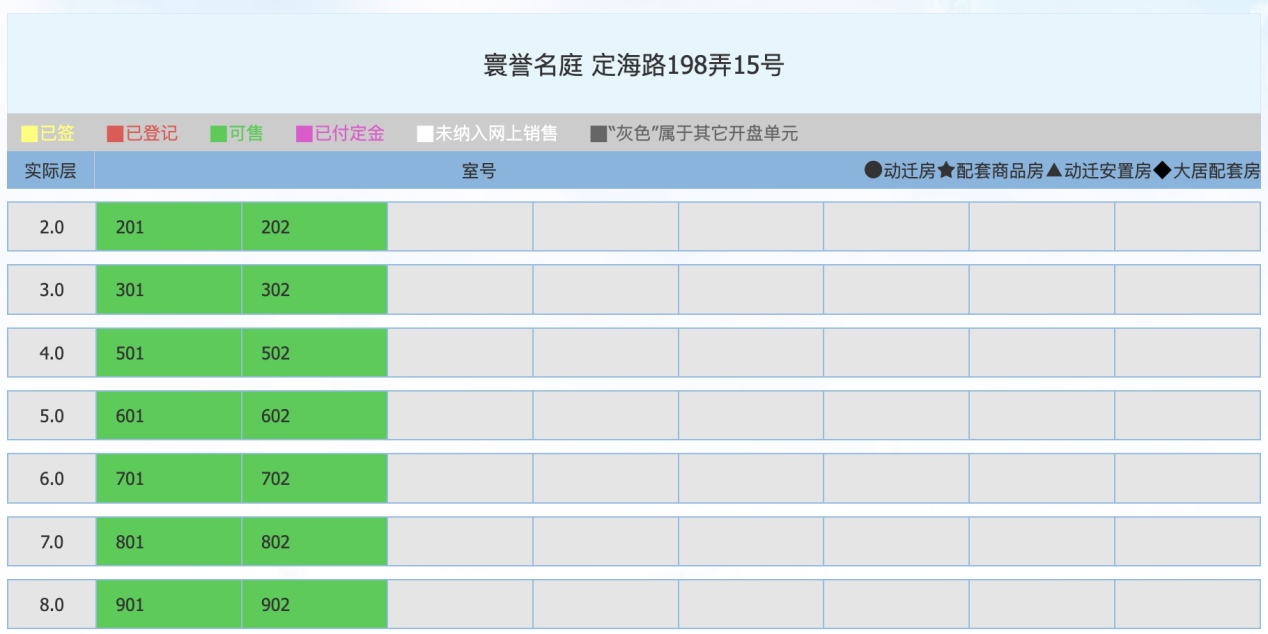Click the magenta 已付定金 legend swatch

click(x=304, y=134)
